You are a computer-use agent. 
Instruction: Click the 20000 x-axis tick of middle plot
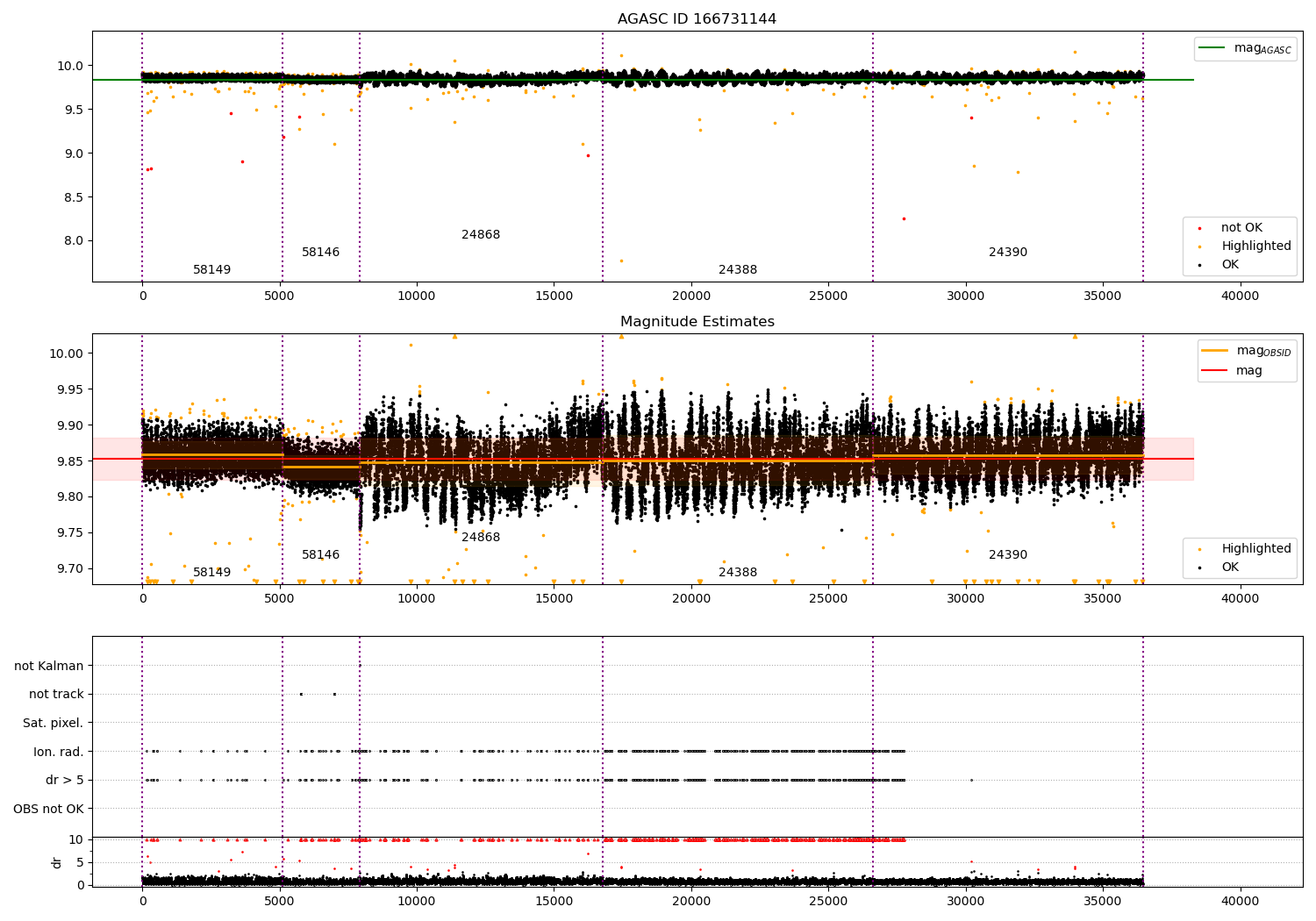(691, 599)
